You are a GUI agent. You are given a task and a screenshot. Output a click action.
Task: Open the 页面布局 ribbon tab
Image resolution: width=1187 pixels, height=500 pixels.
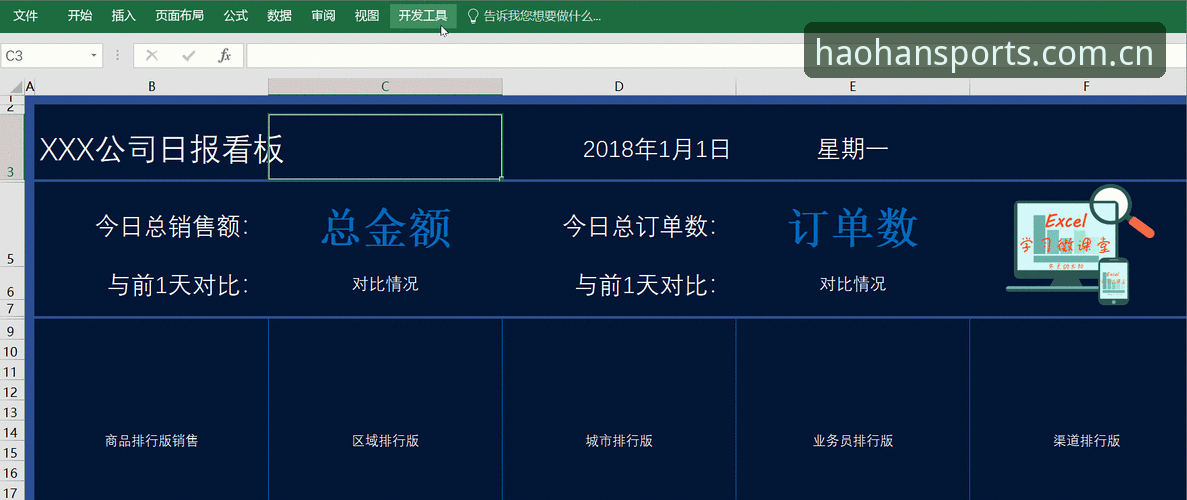(x=179, y=15)
